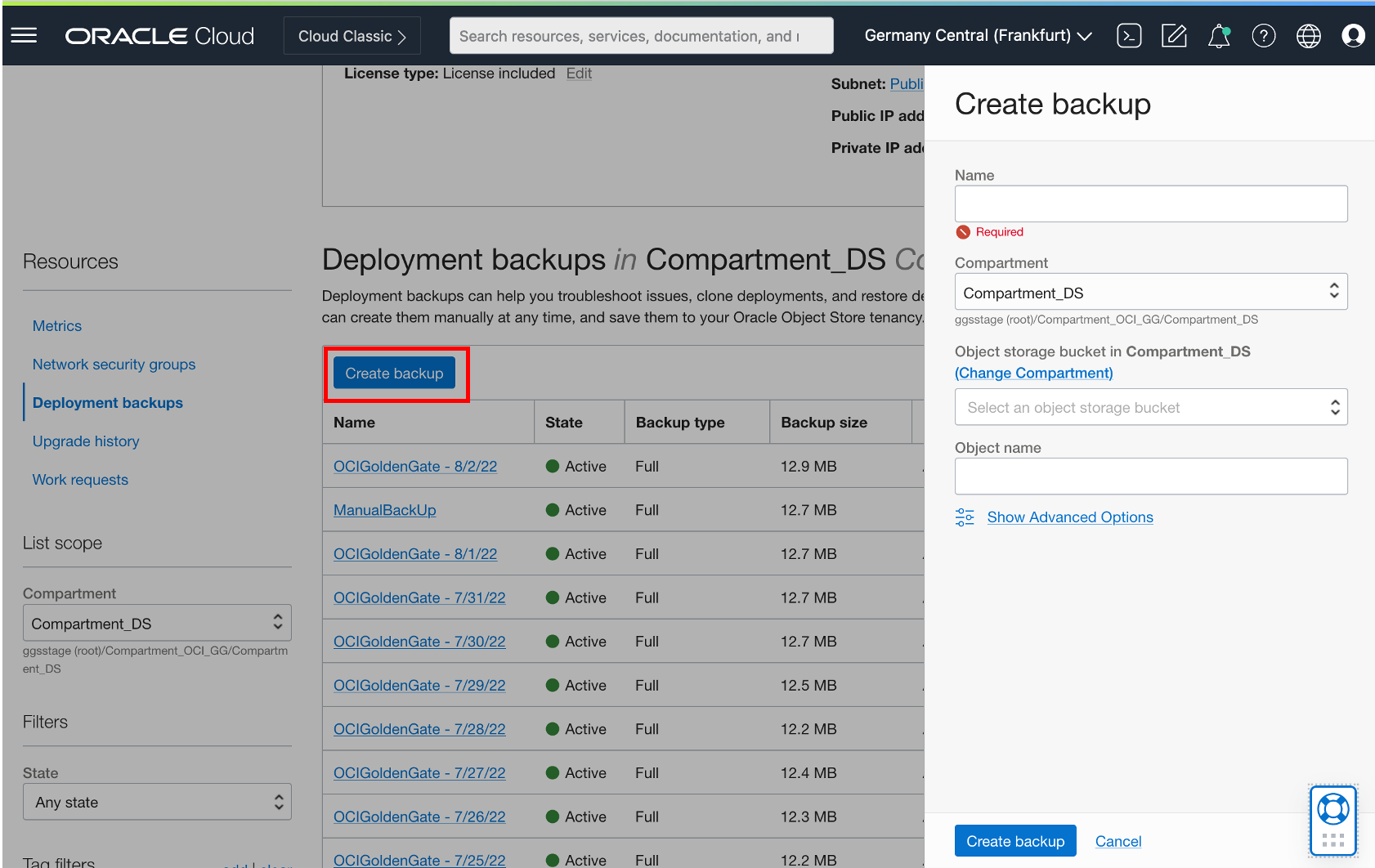Viewport: 1375px width, 868px height.
Task: Open the Germany Central (Frankfurt) region menu
Action: tap(978, 35)
